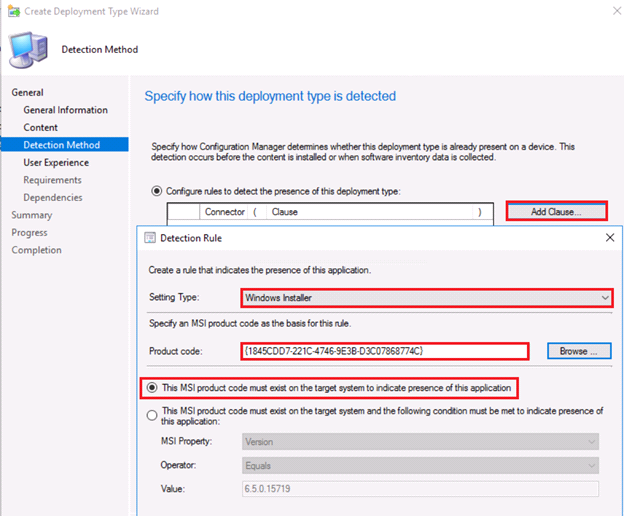This screenshot has width=624, height=516.
Task: Open the Requirements step in sidebar
Action: point(53,180)
